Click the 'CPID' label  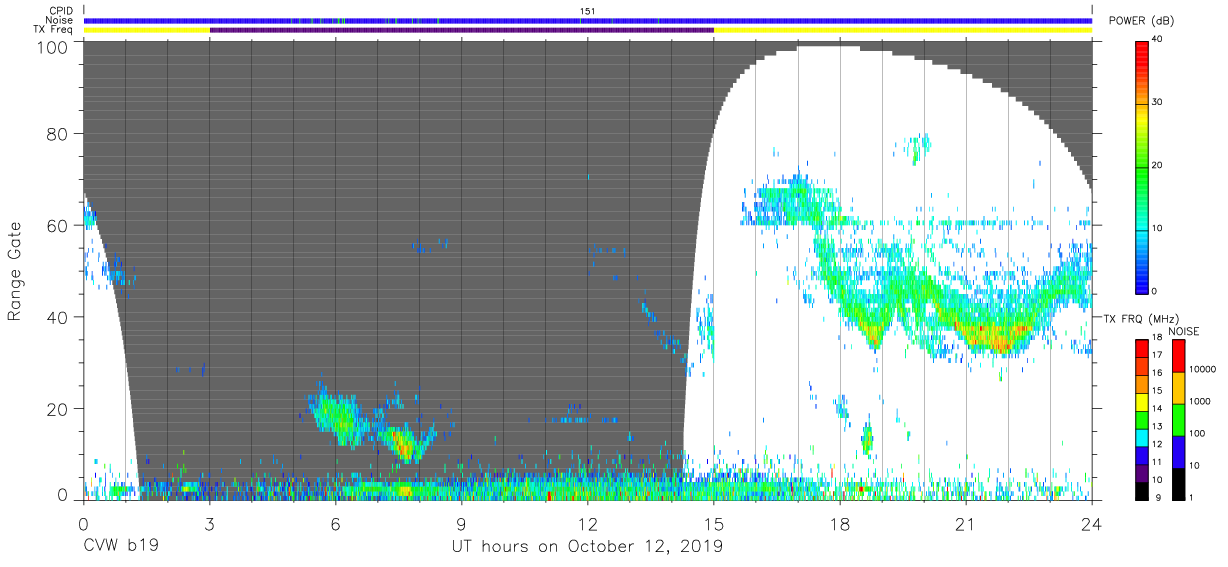(x=62, y=11)
